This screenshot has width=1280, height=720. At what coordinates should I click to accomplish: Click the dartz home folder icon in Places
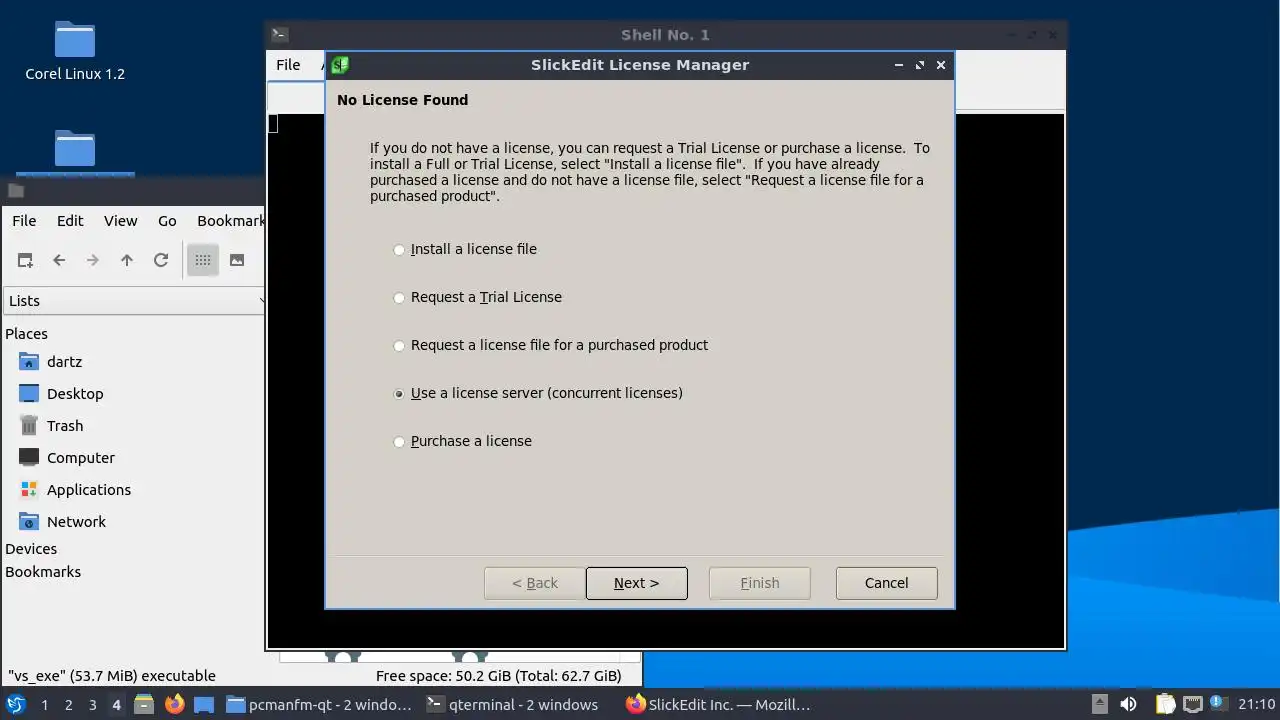pyautogui.click(x=29, y=362)
